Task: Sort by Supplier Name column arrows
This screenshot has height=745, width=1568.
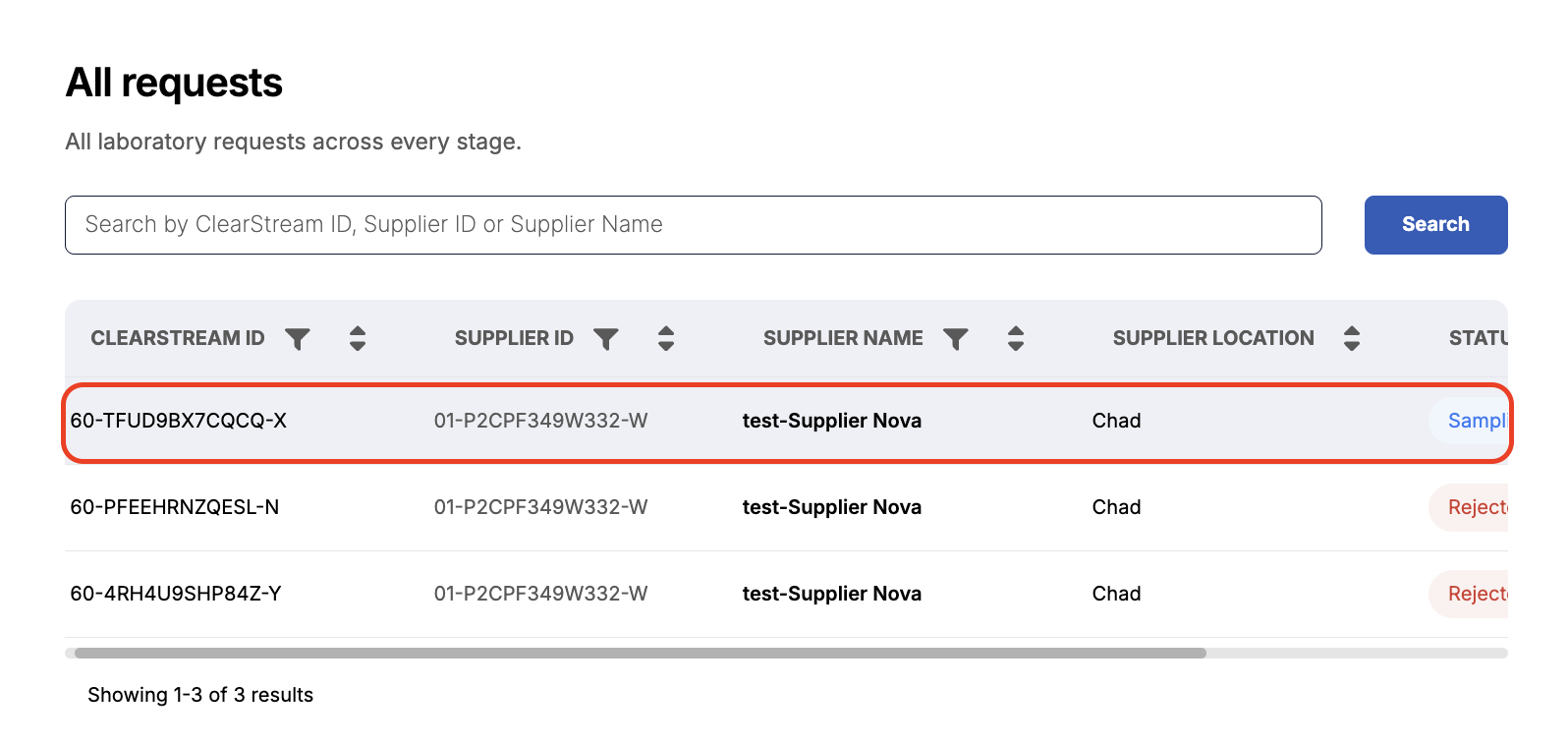Action: pyautogui.click(x=1016, y=338)
